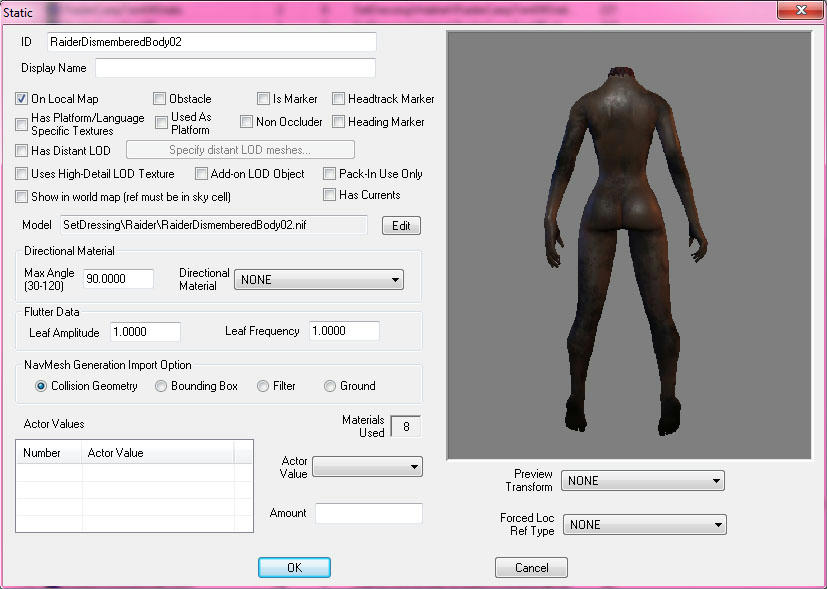Click Specify distant LOD meshes button
The width and height of the screenshot is (827, 589).
point(240,150)
